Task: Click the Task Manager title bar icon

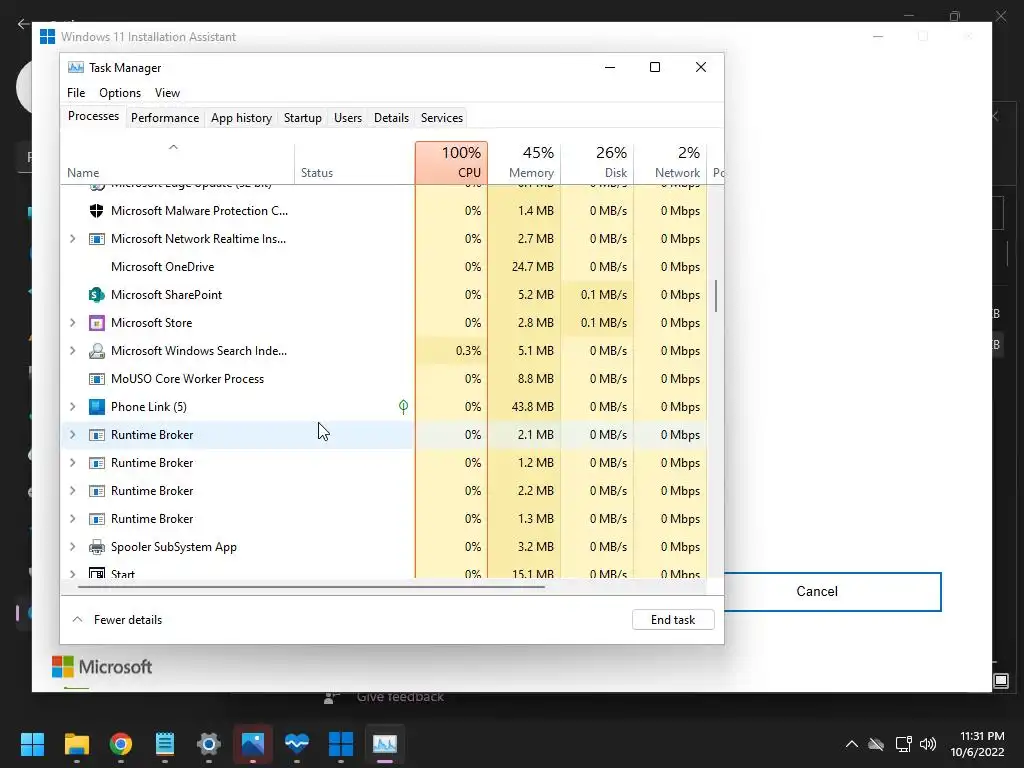Action: click(x=76, y=67)
